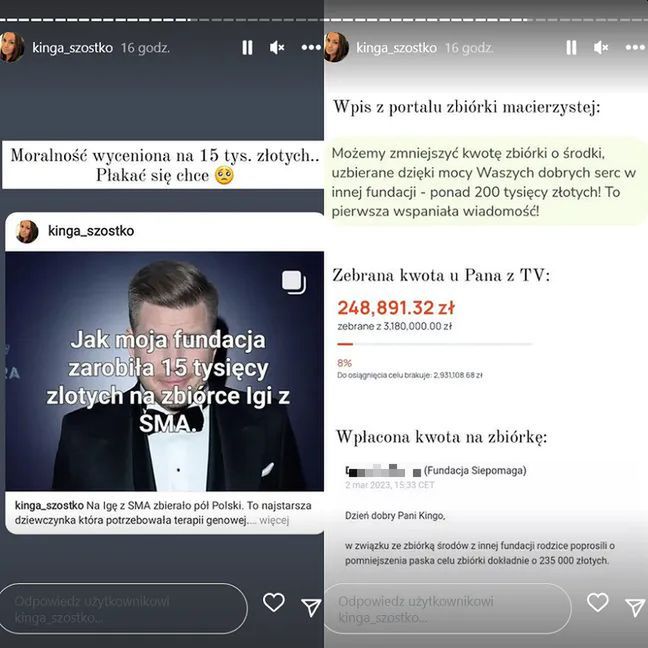Screen dimensions: 648x648
Task: Open the multi-image carousel icon on post
Action: 294,283
